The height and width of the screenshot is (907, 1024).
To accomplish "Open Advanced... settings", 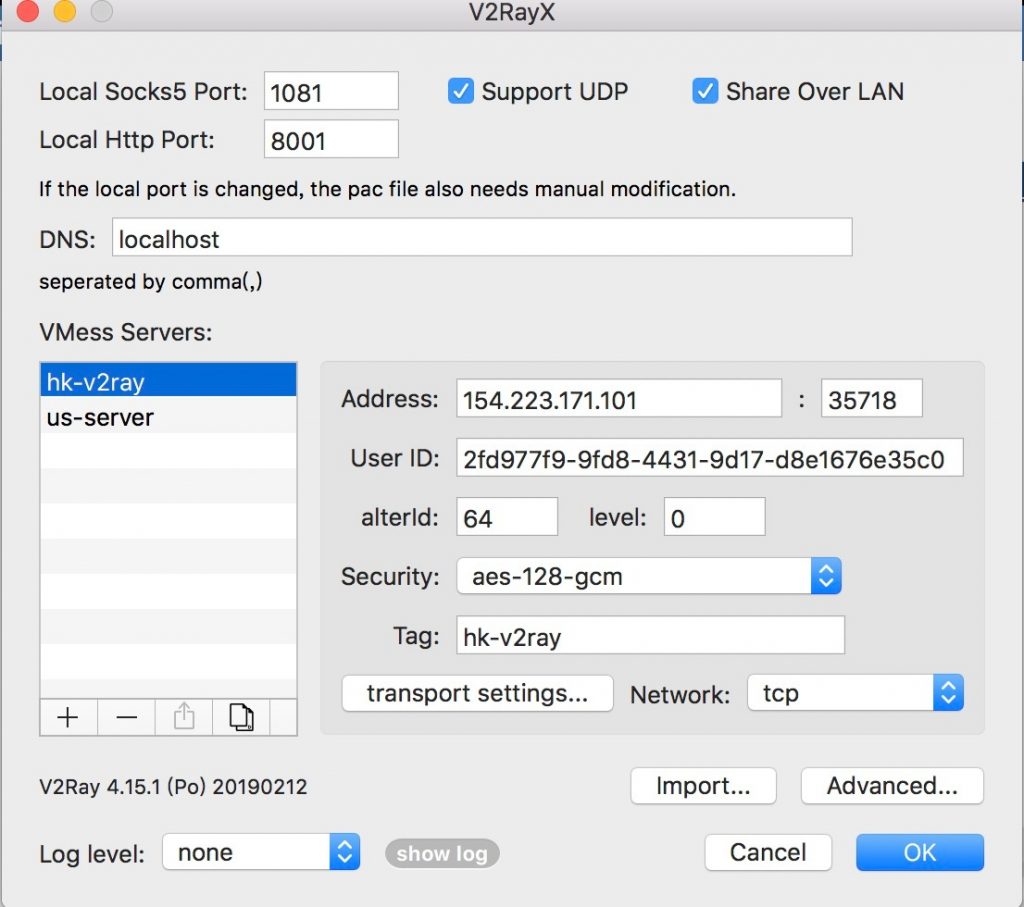I will pos(892,786).
